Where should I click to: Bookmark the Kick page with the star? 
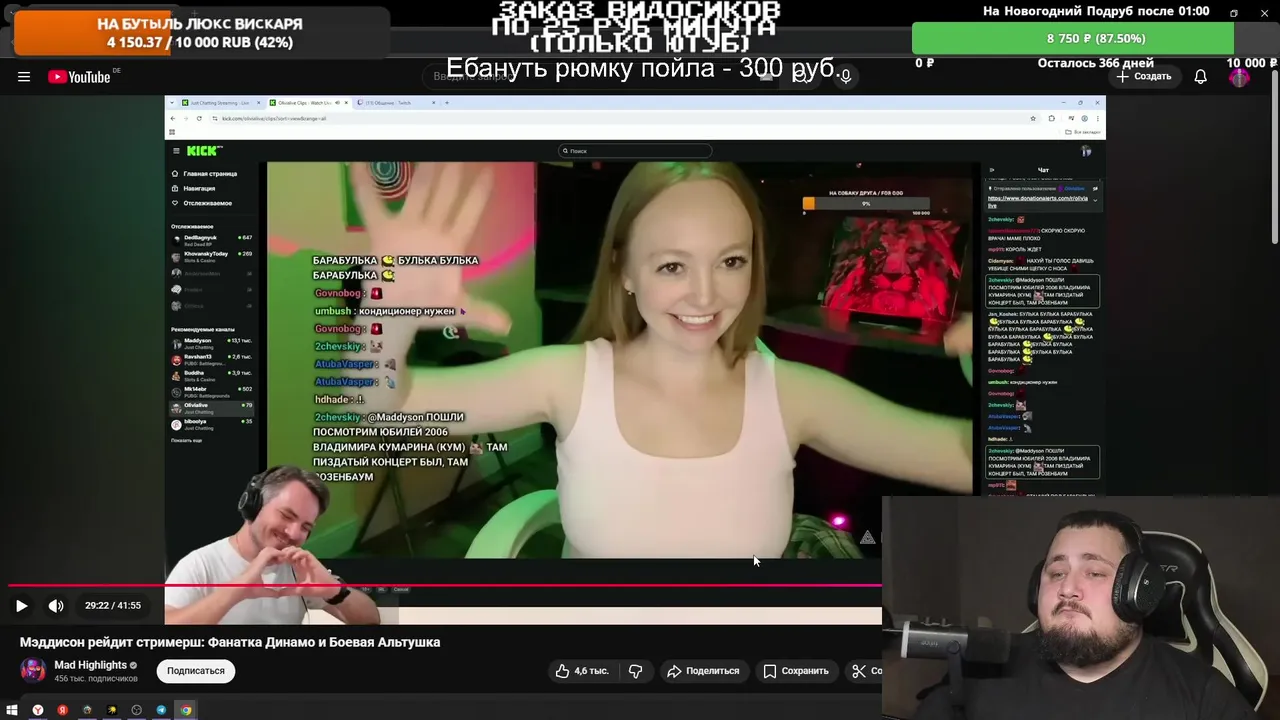pos(1033,118)
